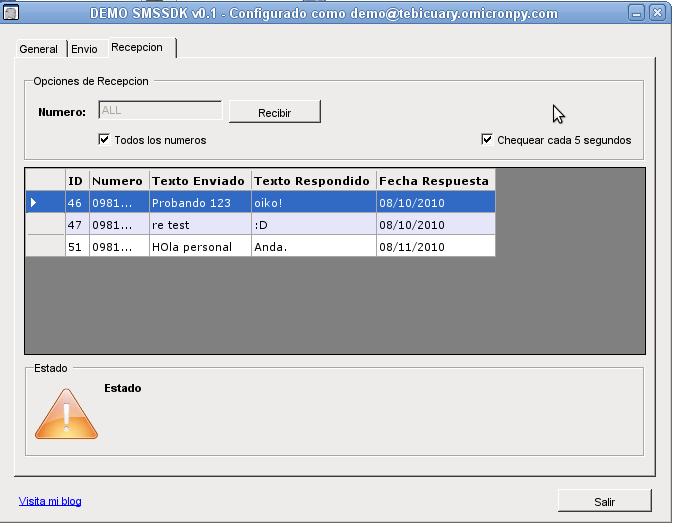This screenshot has width=679, height=527.
Task: Click the row header of ID 51
Action: pos(45,246)
